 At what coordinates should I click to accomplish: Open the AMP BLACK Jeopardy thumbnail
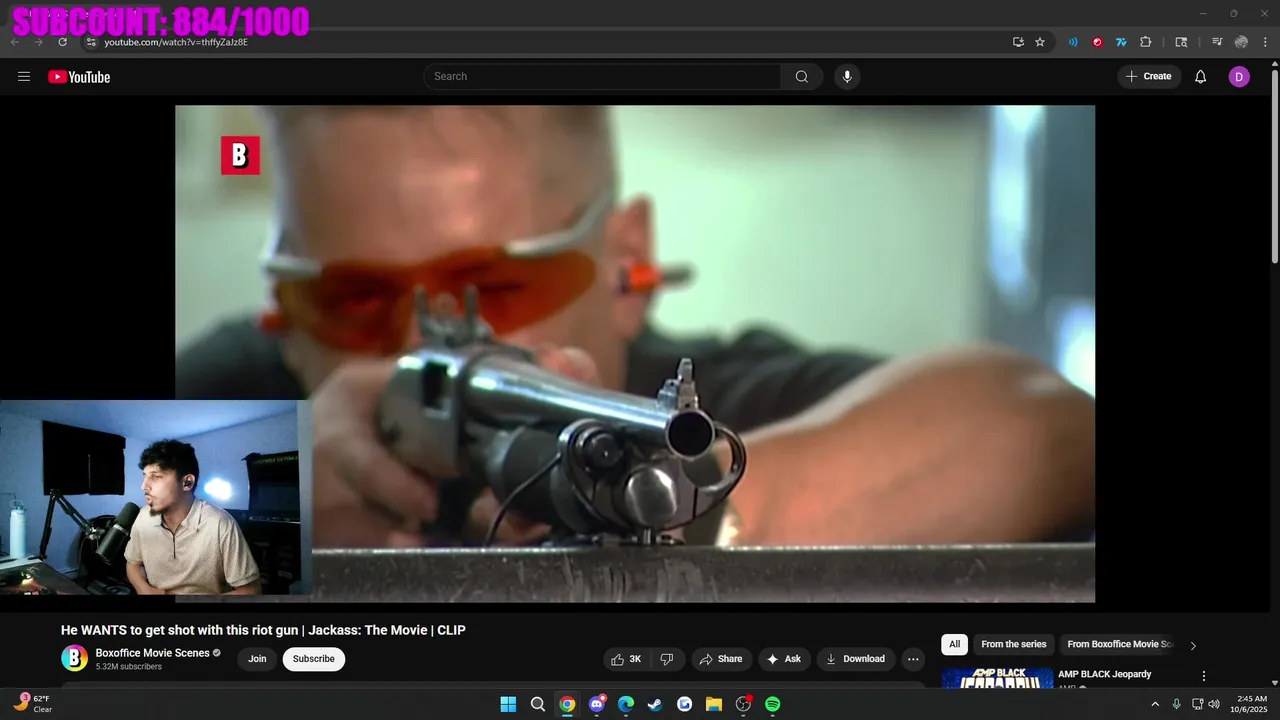tap(997, 678)
